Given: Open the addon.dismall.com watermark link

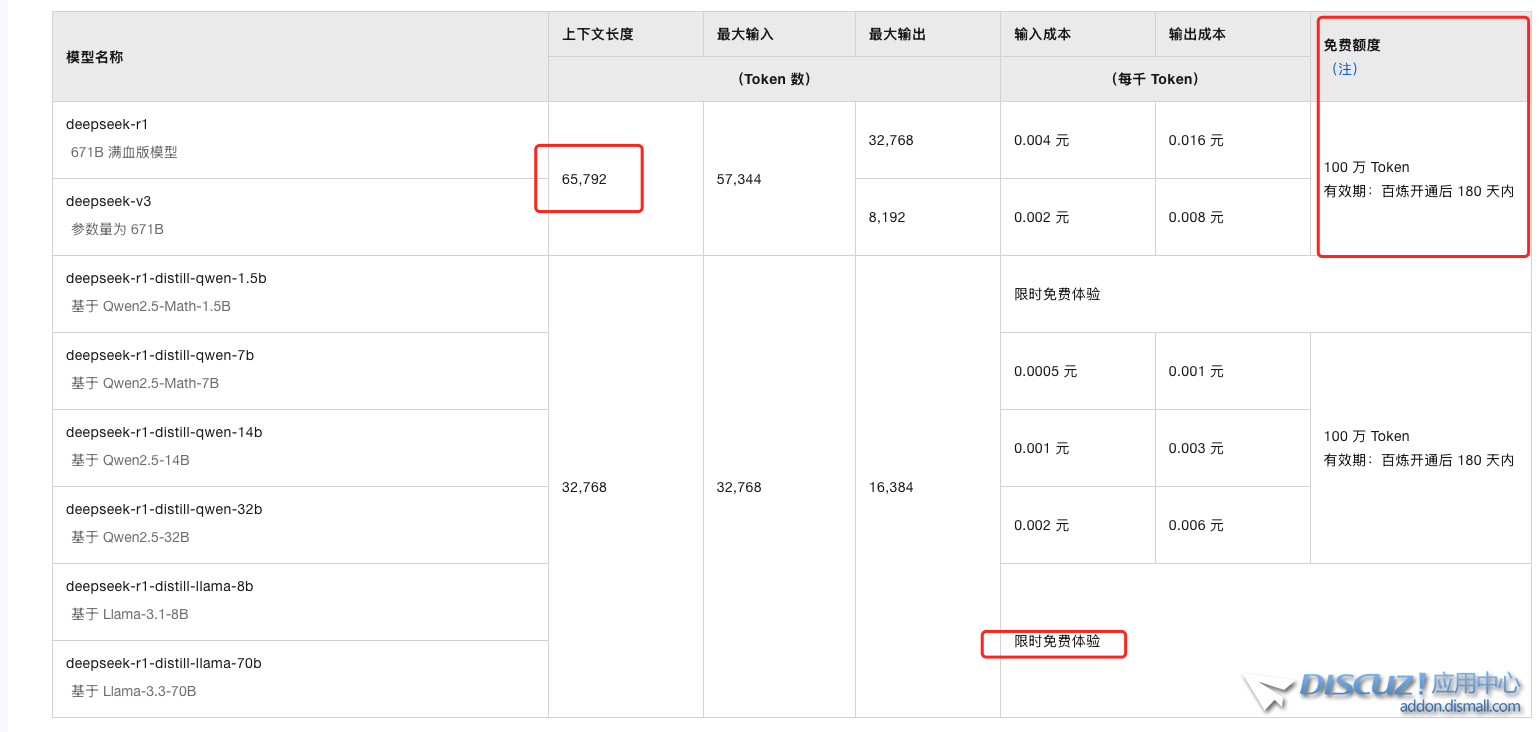Looking at the screenshot, I should [x=1459, y=707].
